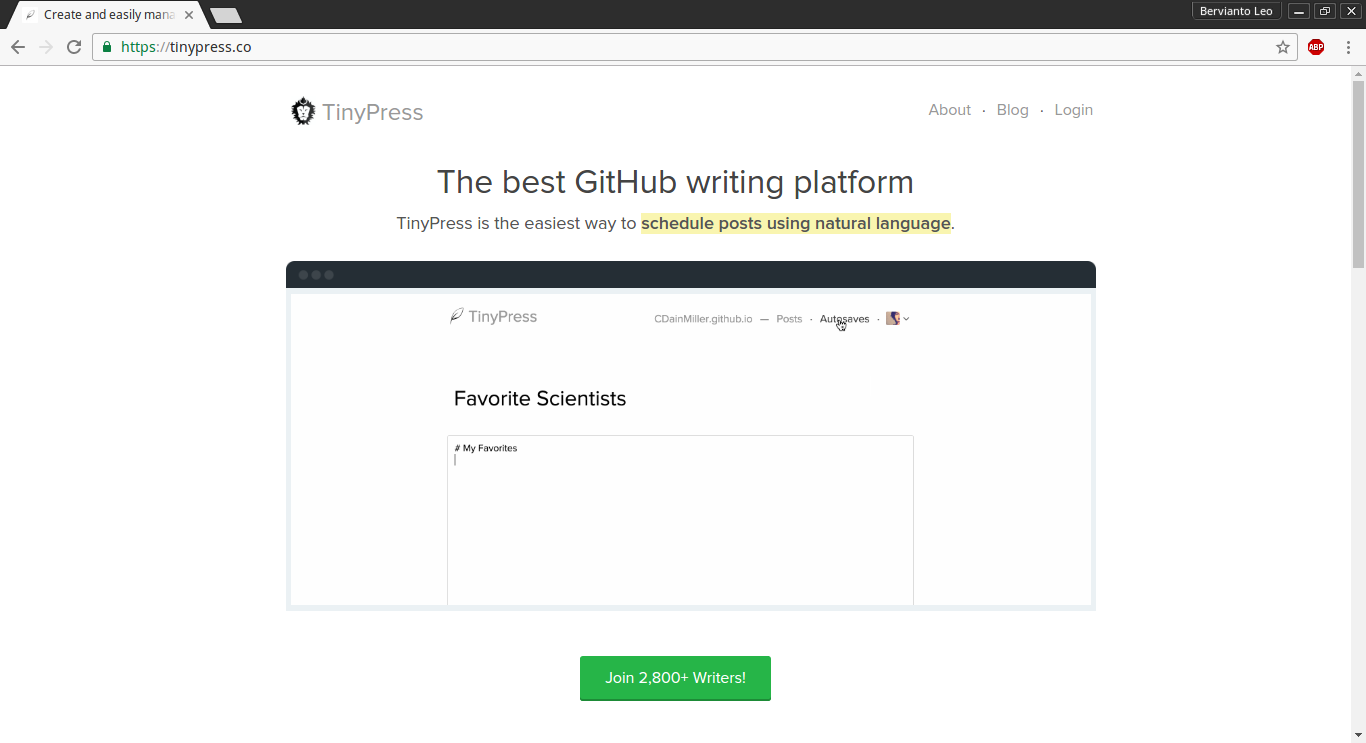Open the Adblock Plus extension icon
The width and height of the screenshot is (1366, 743).
pos(1316,47)
